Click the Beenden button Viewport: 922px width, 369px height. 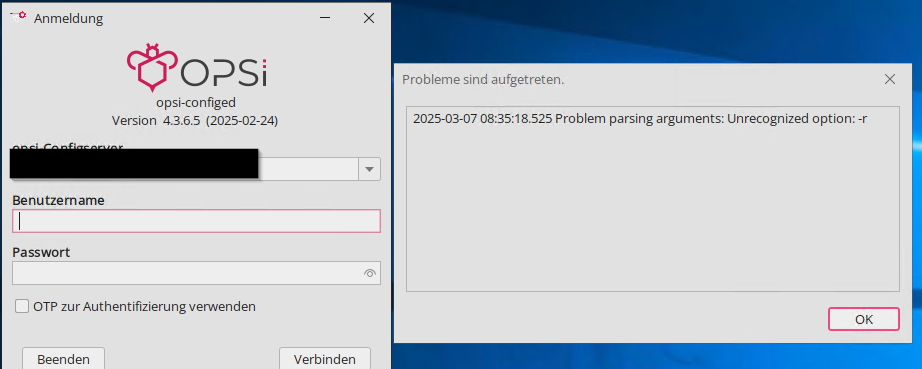[64, 358]
